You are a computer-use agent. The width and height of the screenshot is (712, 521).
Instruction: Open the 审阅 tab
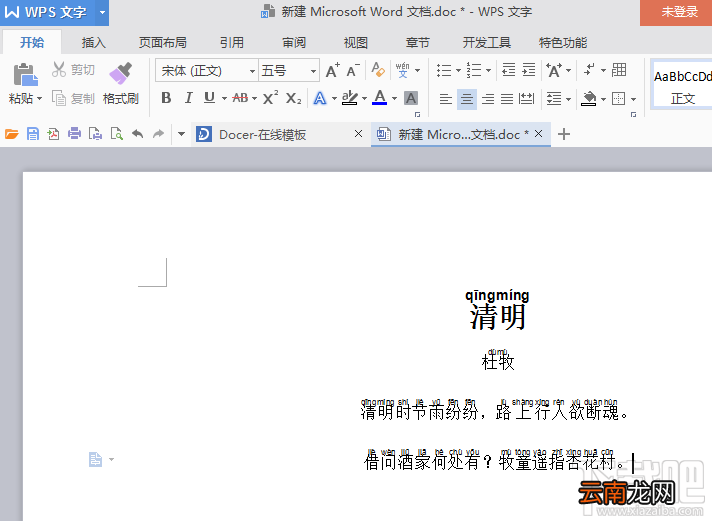[x=294, y=43]
